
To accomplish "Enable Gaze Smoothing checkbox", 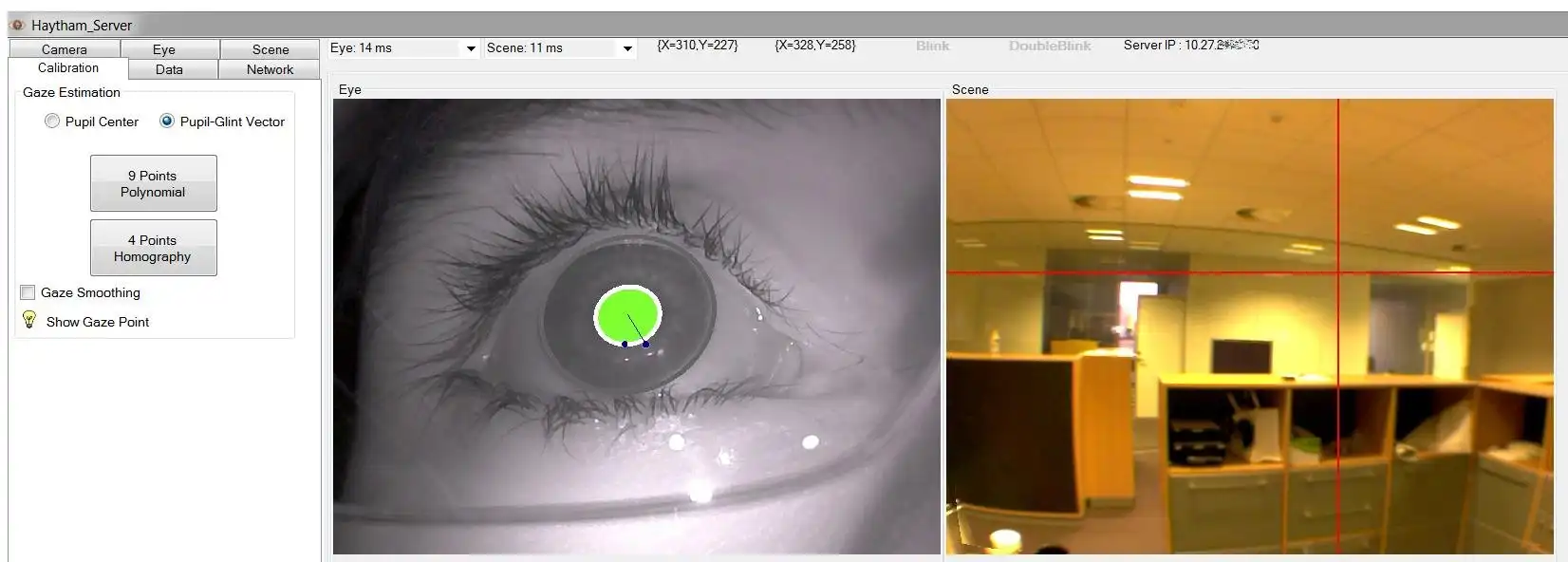I will pos(28,292).
